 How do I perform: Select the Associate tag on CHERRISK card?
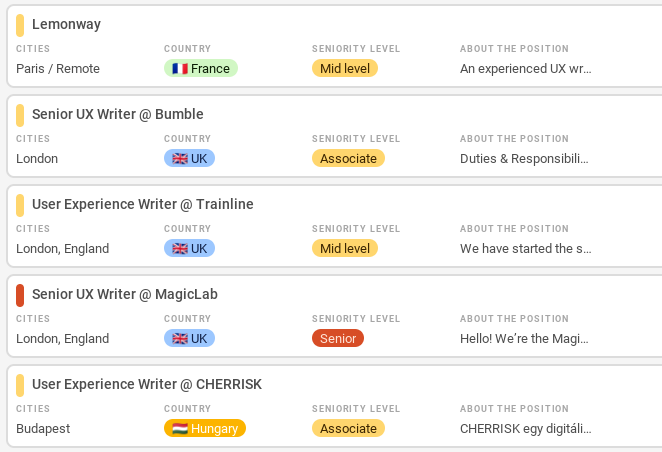(348, 429)
